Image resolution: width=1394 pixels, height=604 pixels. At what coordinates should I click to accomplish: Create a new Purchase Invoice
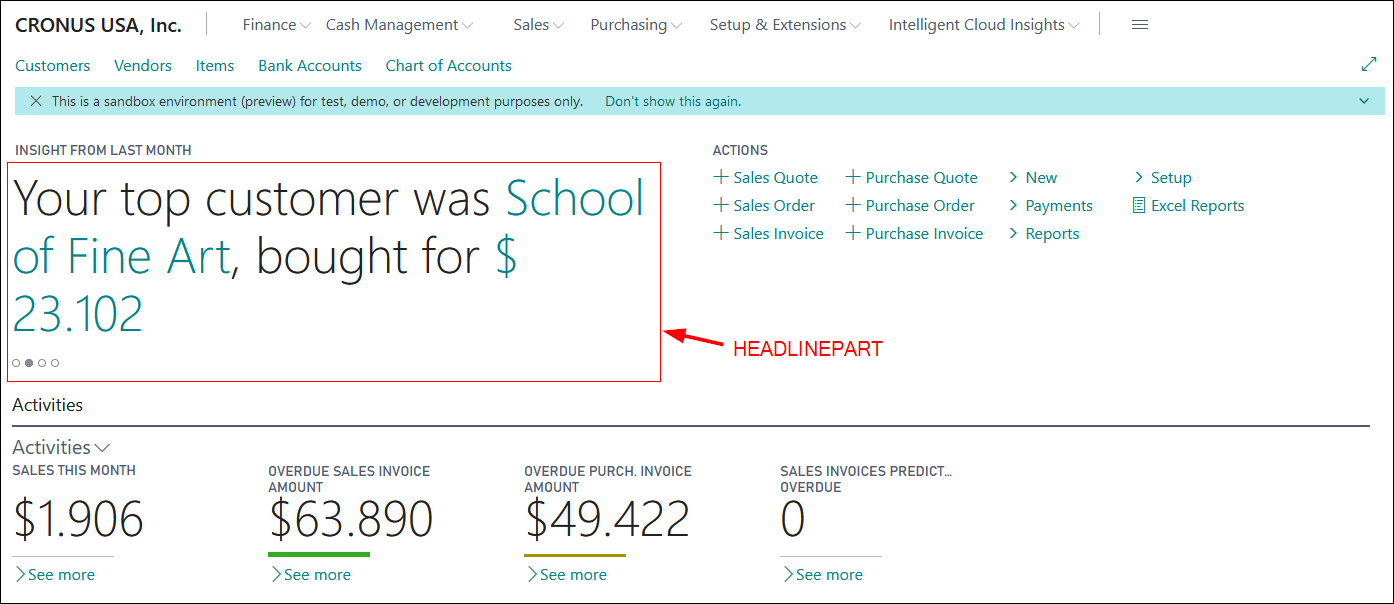coord(925,233)
